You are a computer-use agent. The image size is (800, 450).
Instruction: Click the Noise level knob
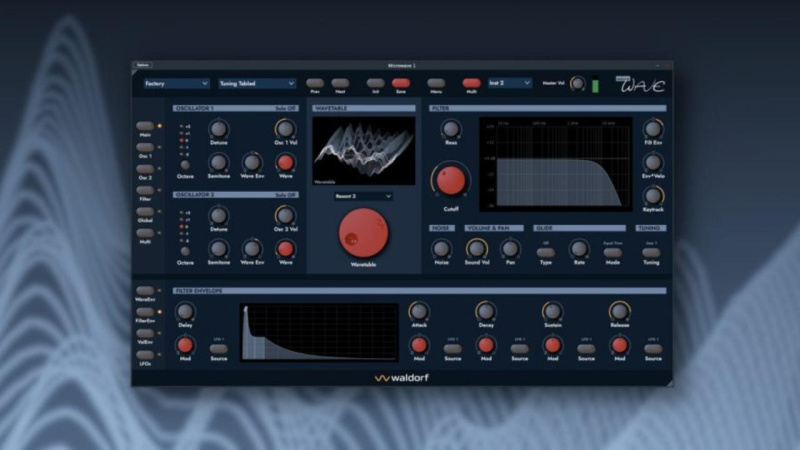click(441, 248)
